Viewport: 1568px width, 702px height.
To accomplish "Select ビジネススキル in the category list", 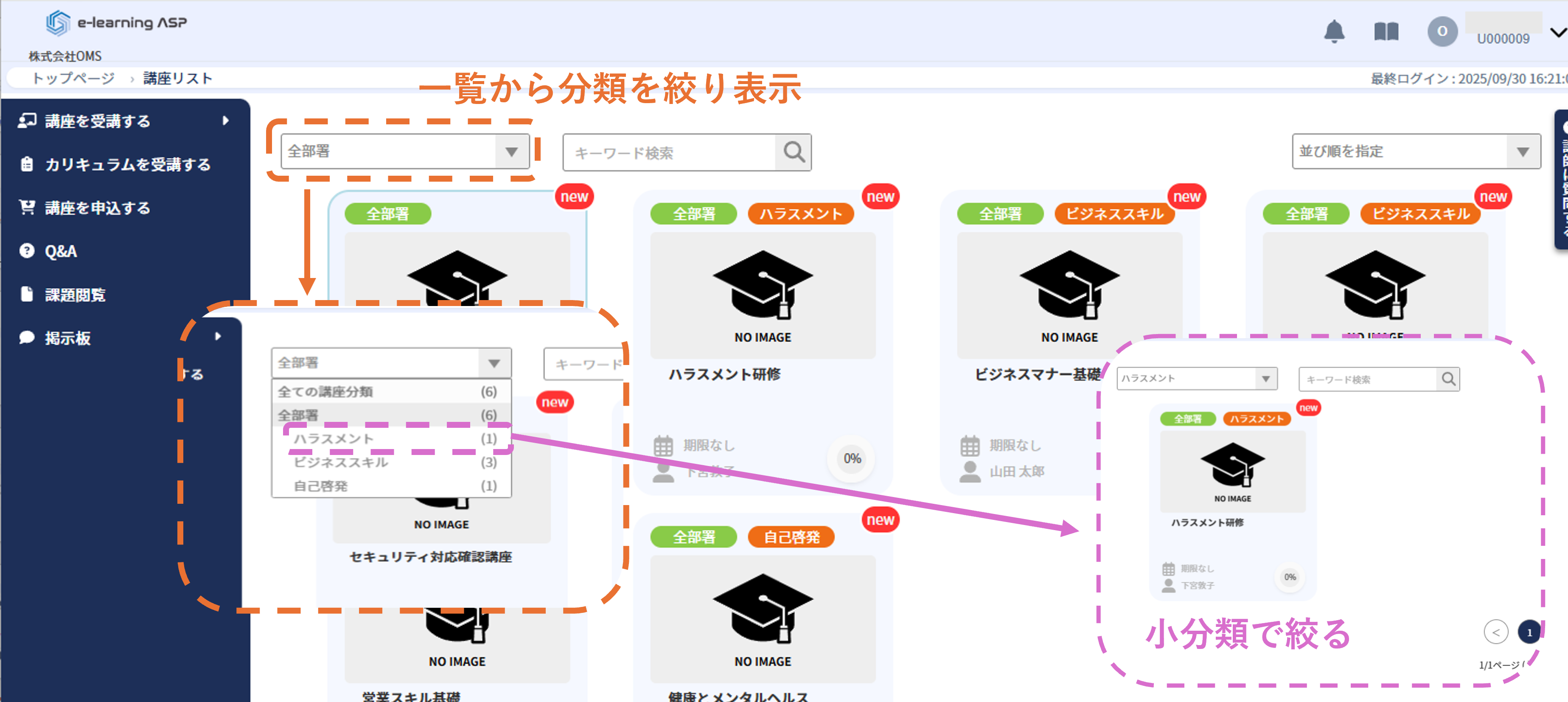I will [x=341, y=462].
